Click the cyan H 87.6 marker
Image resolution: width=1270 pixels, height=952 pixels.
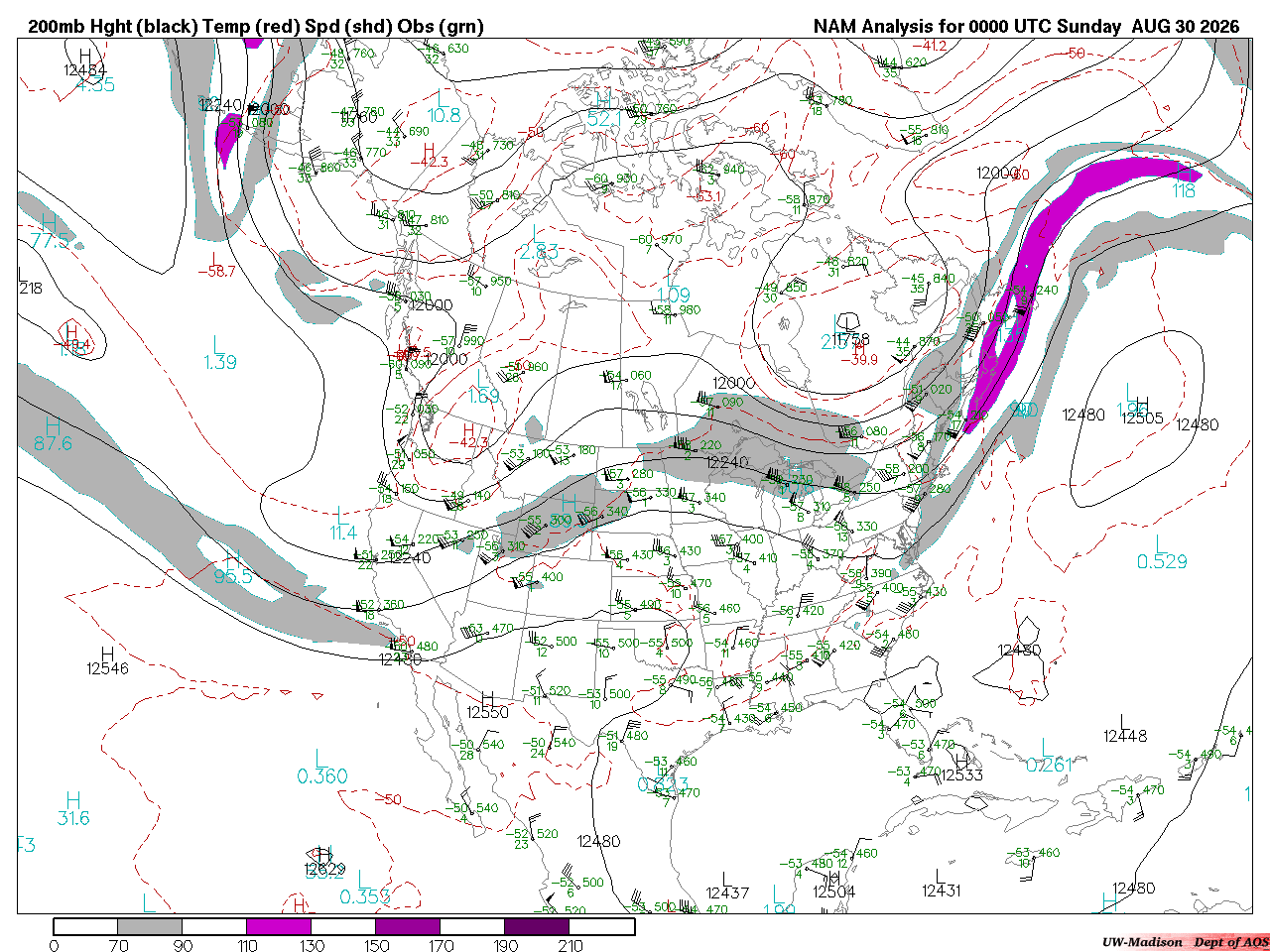pos(53,434)
